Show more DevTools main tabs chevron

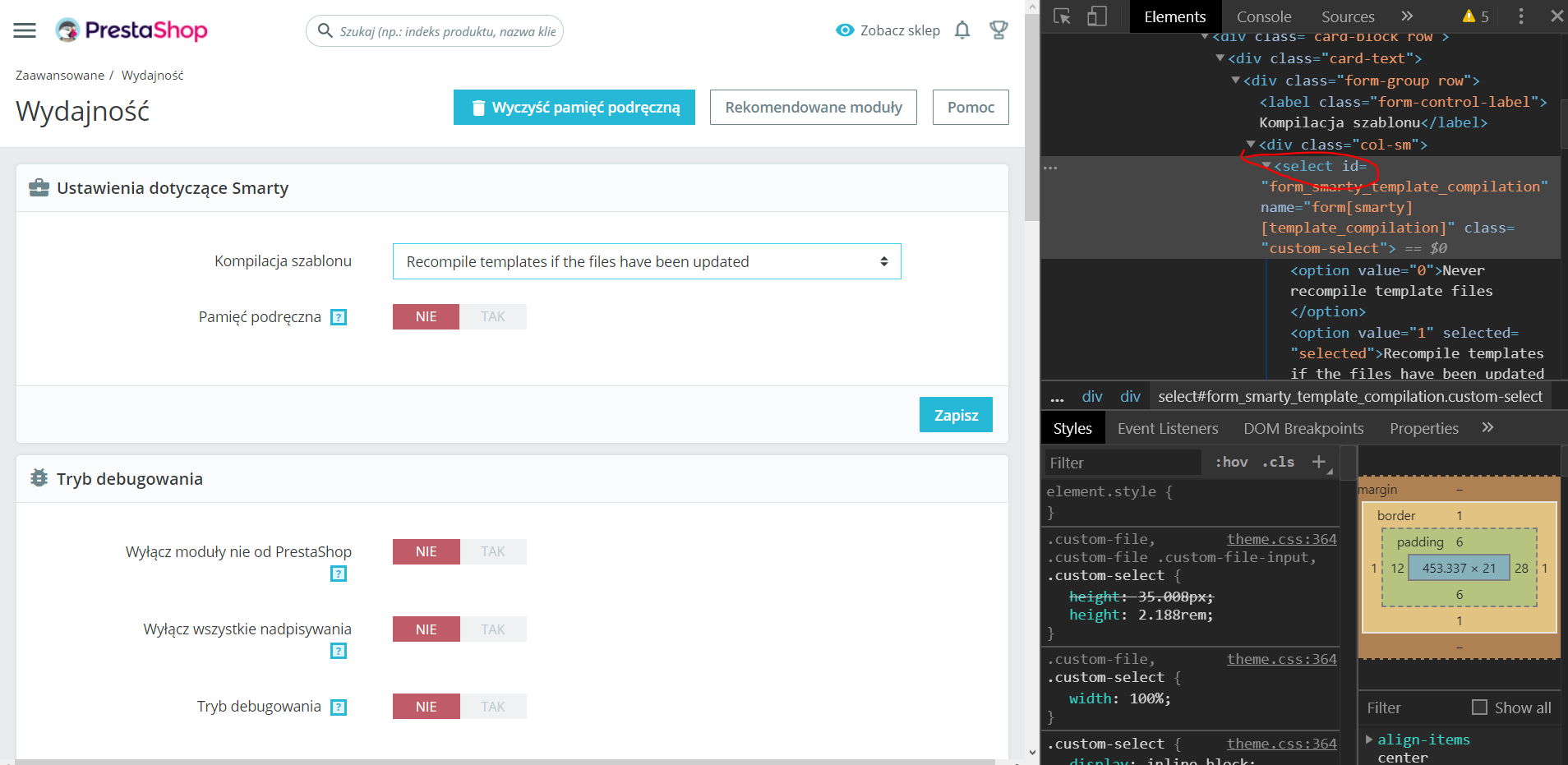(1407, 16)
